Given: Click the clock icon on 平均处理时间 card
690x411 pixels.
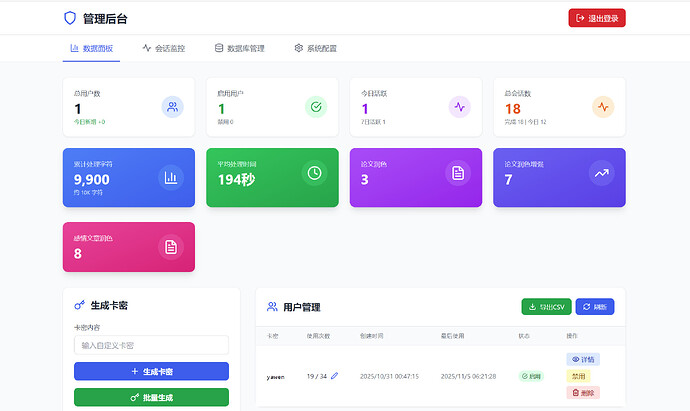Looking at the screenshot, I should pos(314,173).
